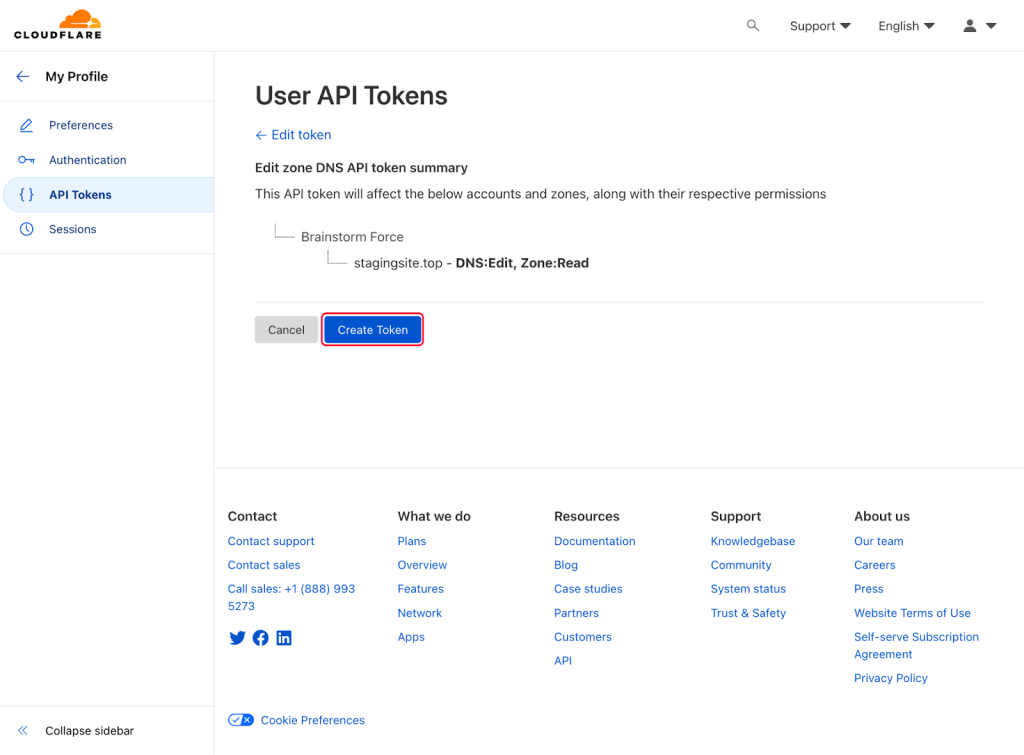Select API Tokens in sidebar

80,195
